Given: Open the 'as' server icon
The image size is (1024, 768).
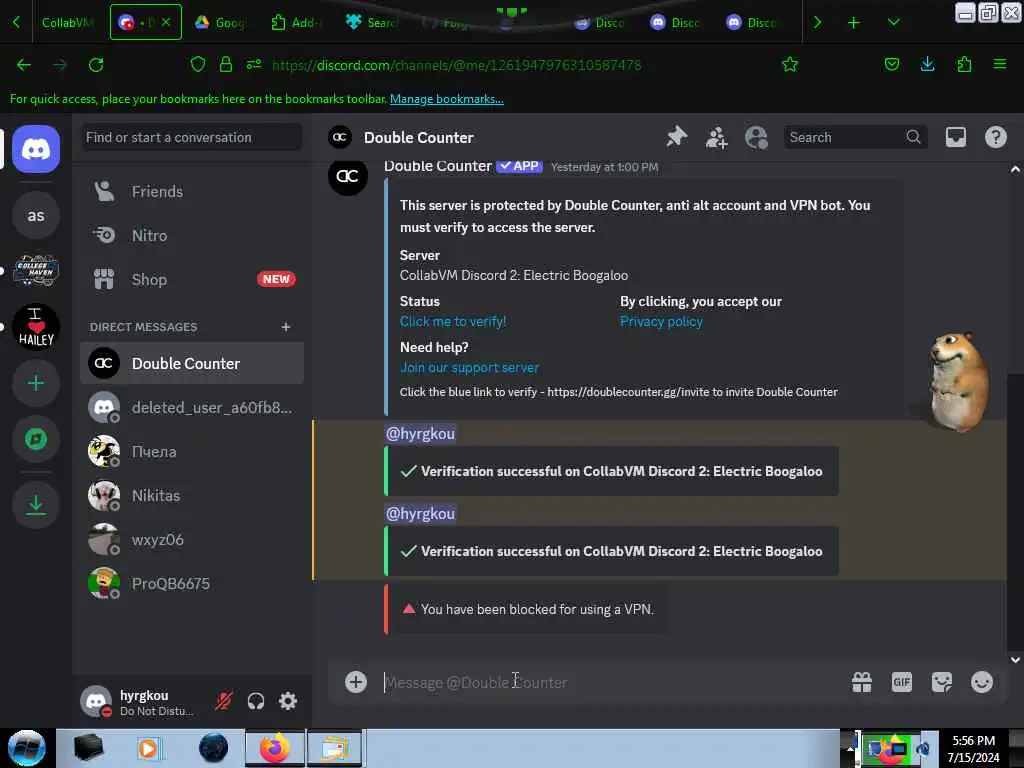Looking at the screenshot, I should coord(36,216).
